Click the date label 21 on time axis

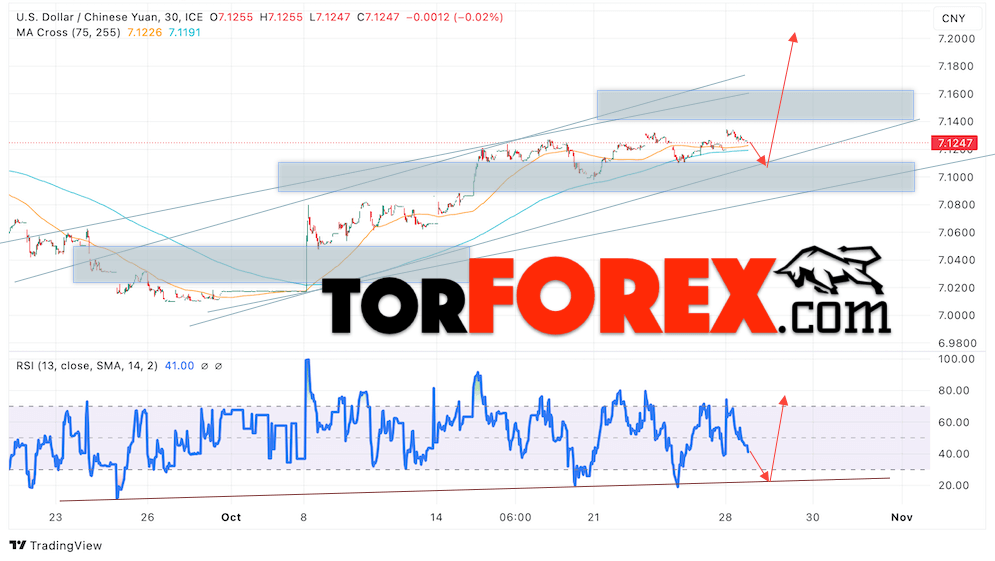pyautogui.click(x=593, y=517)
